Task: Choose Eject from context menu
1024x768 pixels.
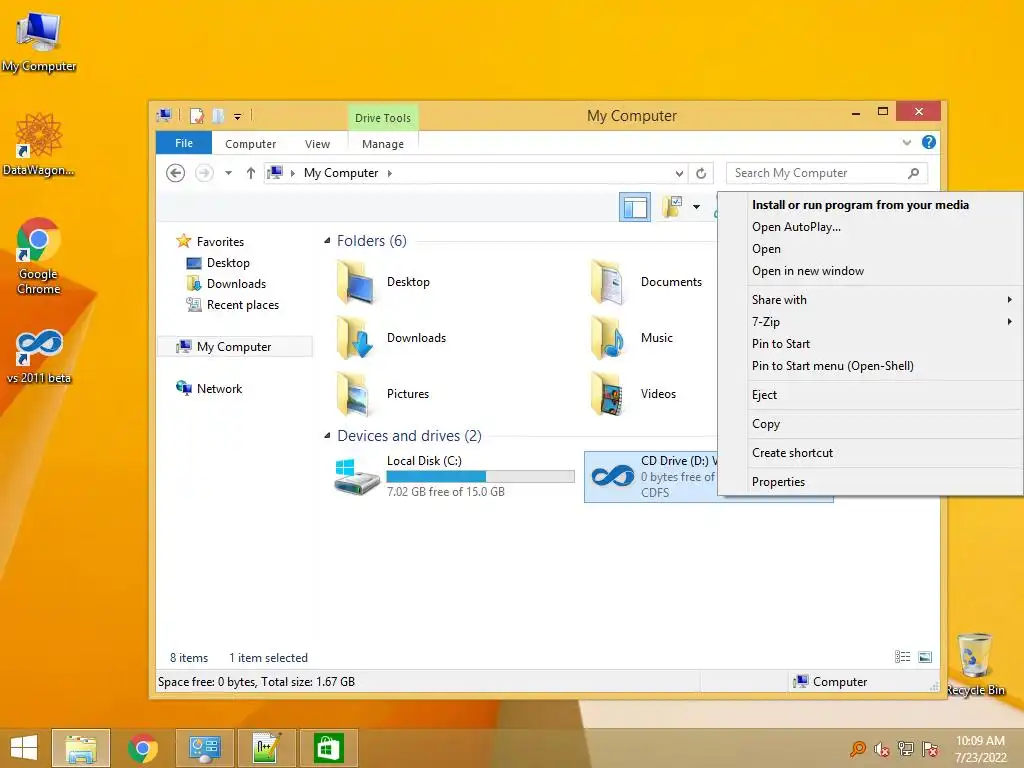Action: [886, 394]
